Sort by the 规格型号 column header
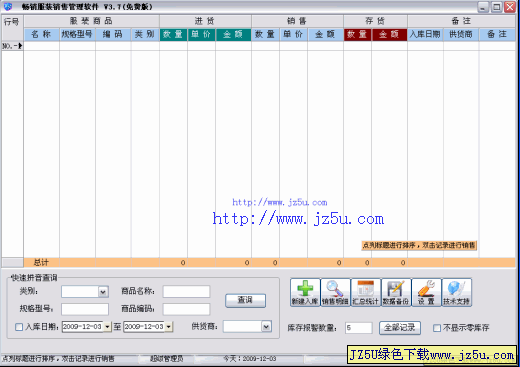520x367 pixels. tap(77, 34)
